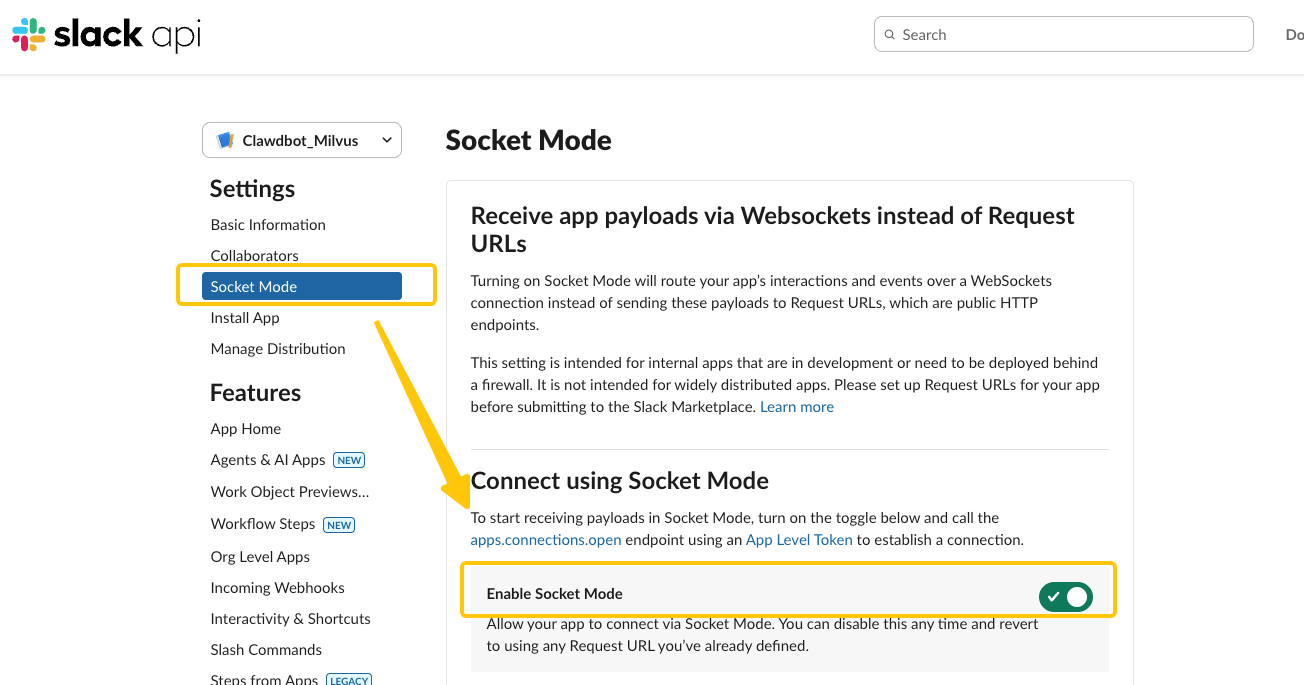This screenshot has width=1304, height=685.
Task: Click the NEW badge beside Workflow Steps
Action: tap(339, 524)
